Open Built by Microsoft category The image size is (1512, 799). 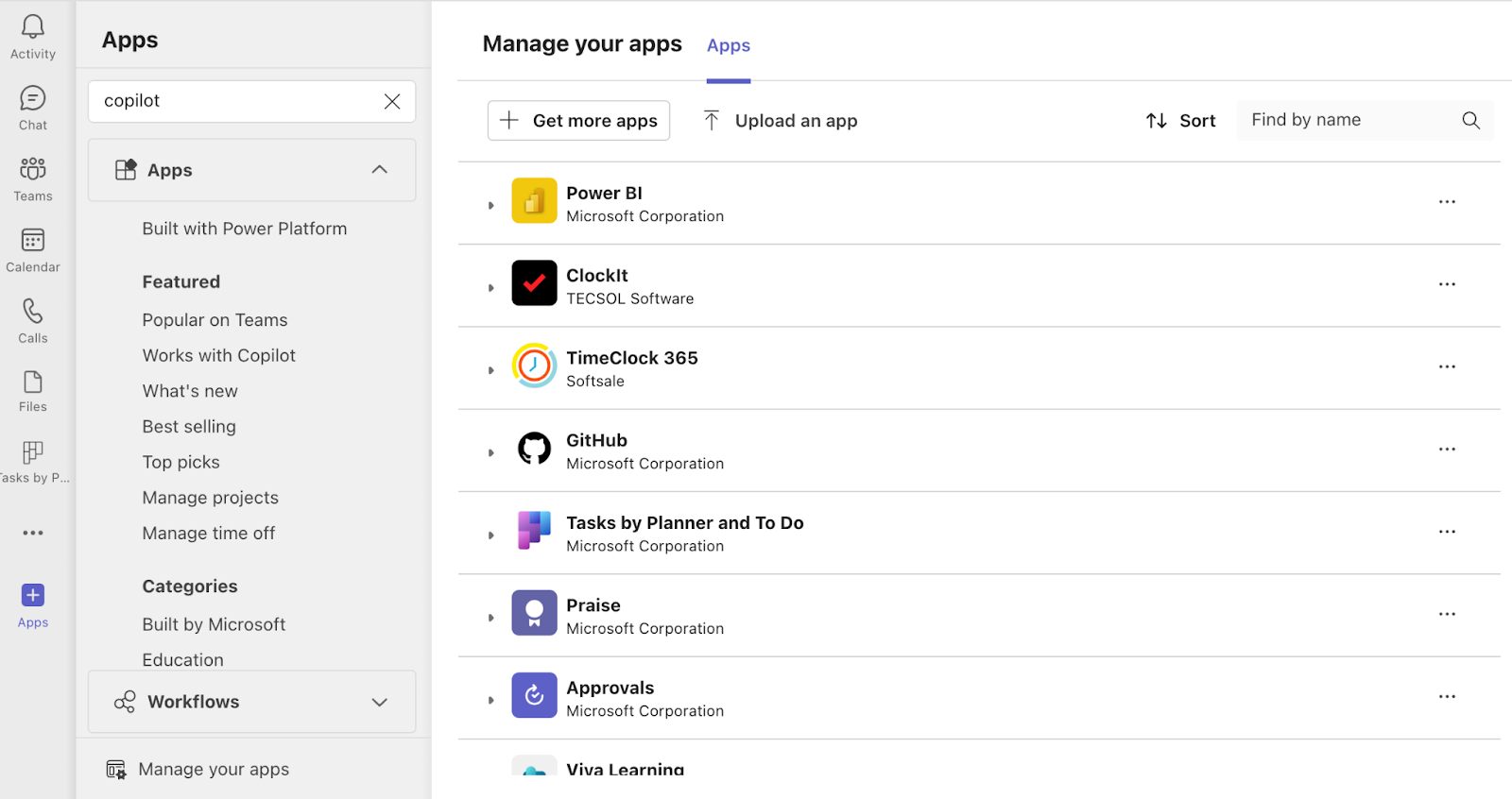214,624
